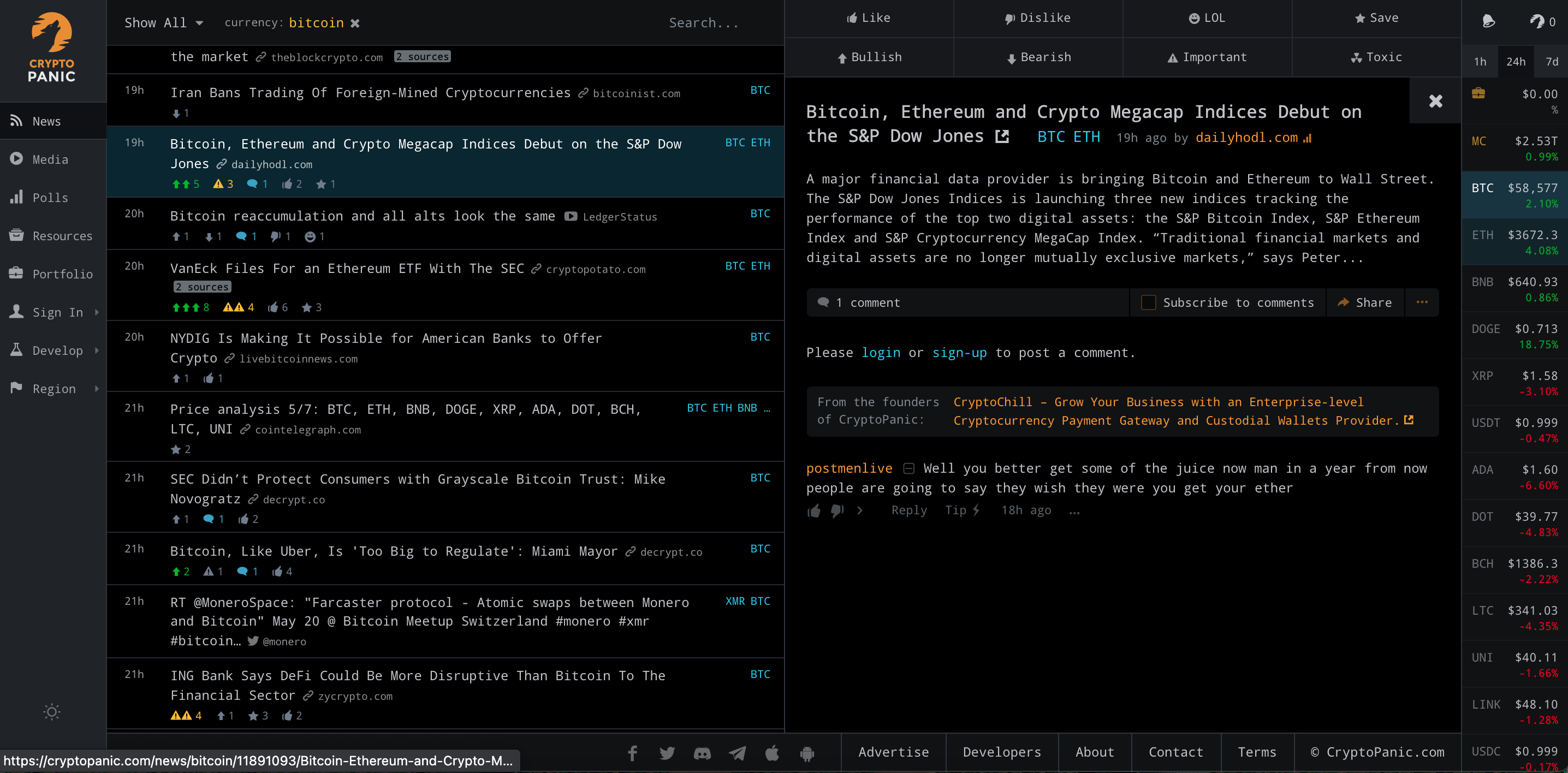Click the Search input field
The height and width of the screenshot is (773, 1568).
(703, 23)
